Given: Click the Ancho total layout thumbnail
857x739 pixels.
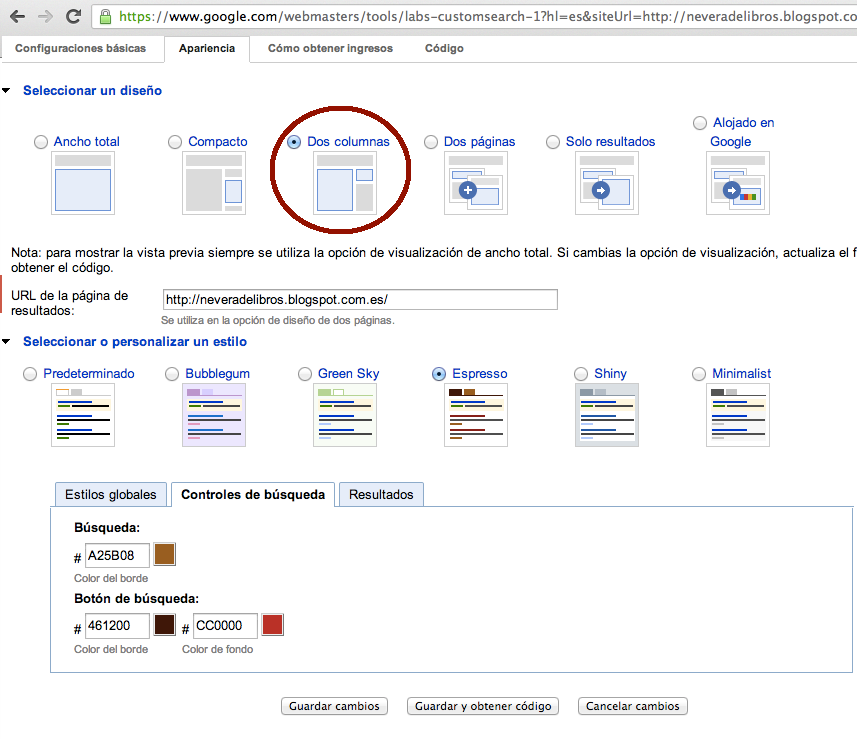Looking at the screenshot, I should pyautogui.click(x=83, y=183).
